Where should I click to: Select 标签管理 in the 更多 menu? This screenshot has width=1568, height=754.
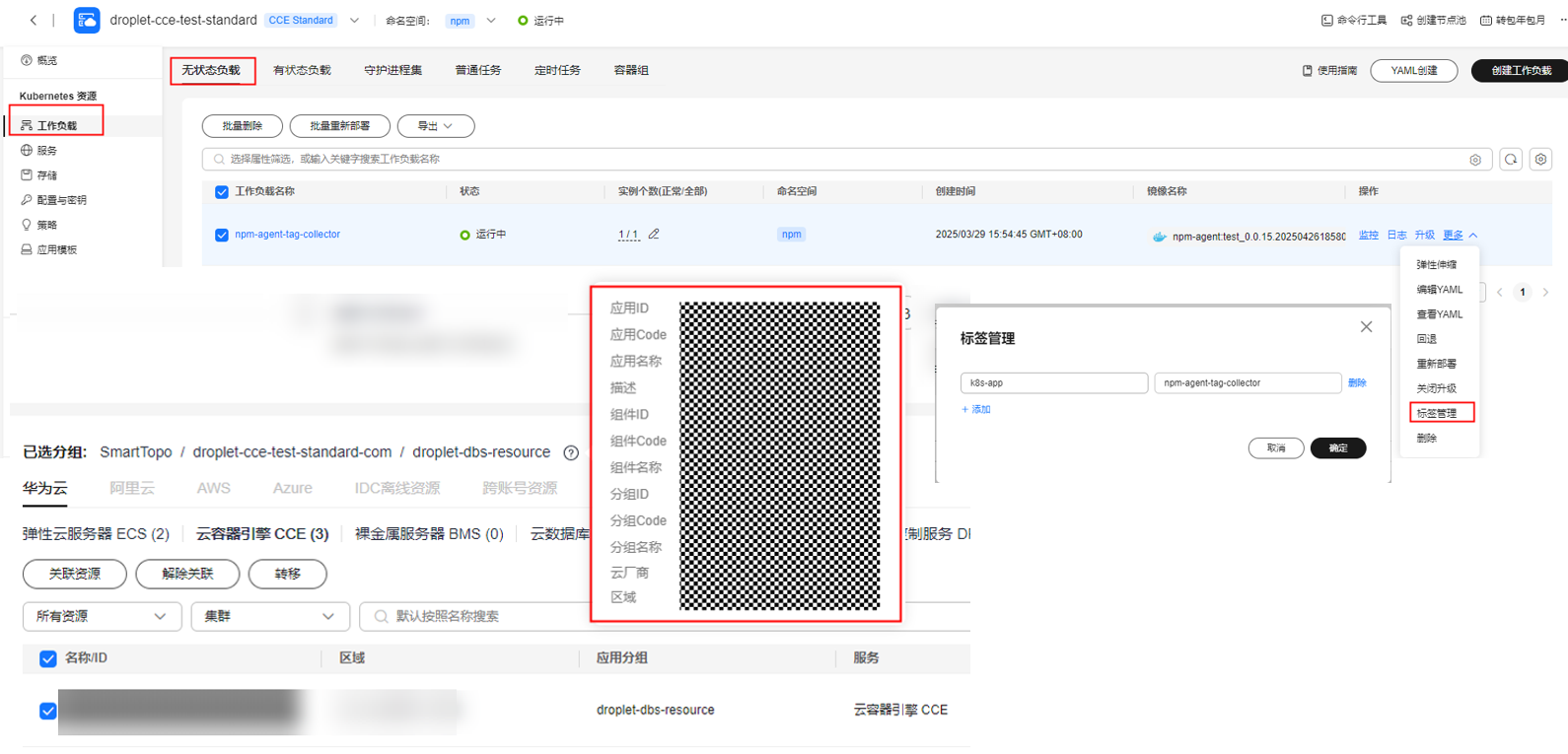pos(1441,413)
